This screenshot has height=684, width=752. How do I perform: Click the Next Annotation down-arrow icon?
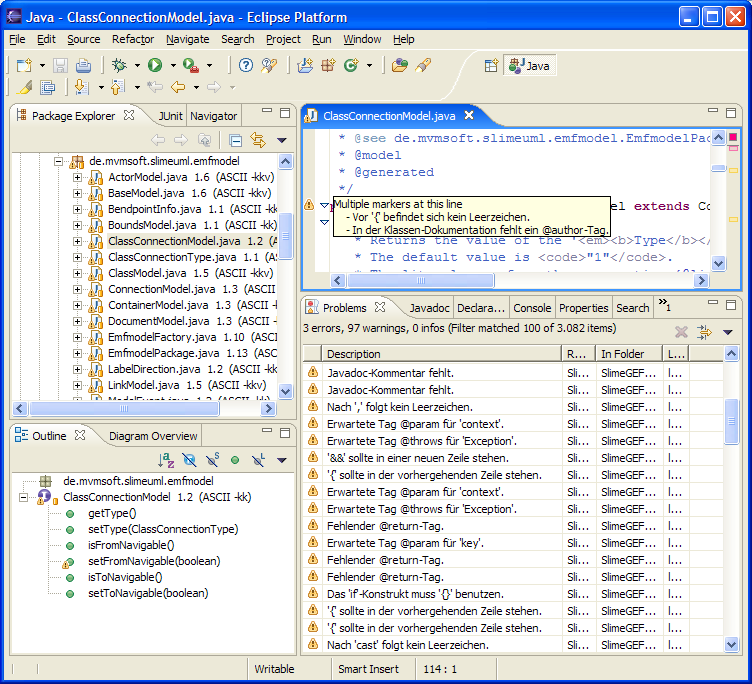[82, 87]
